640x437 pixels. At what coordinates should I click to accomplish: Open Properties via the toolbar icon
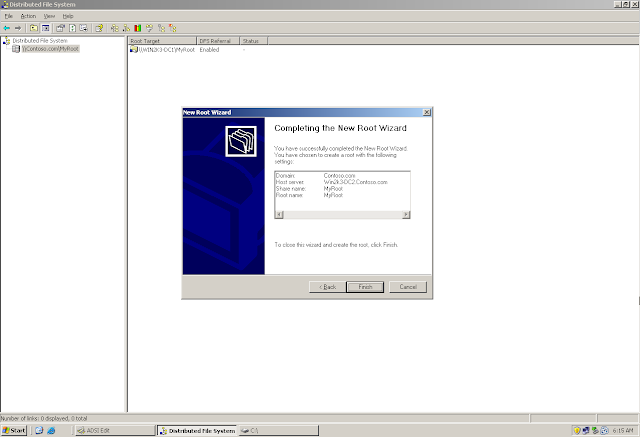60,28
